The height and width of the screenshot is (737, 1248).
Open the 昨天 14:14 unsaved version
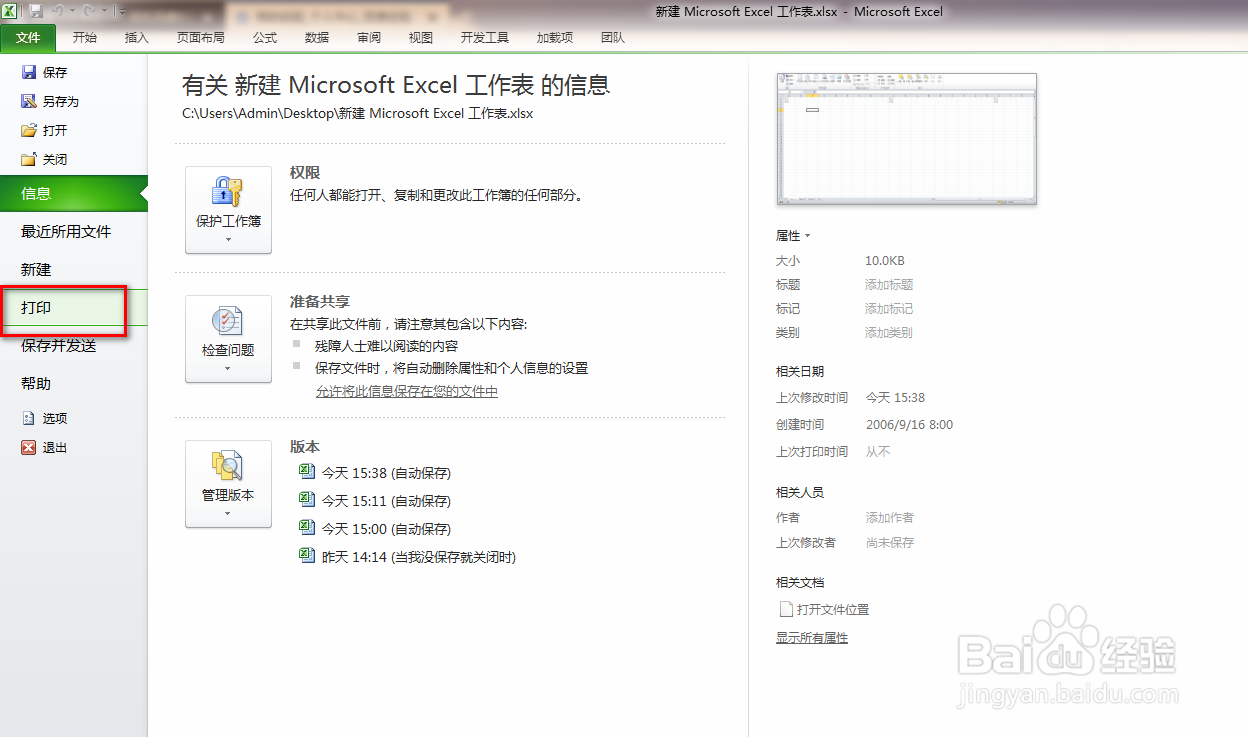pyautogui.click(x=408, y=556)
